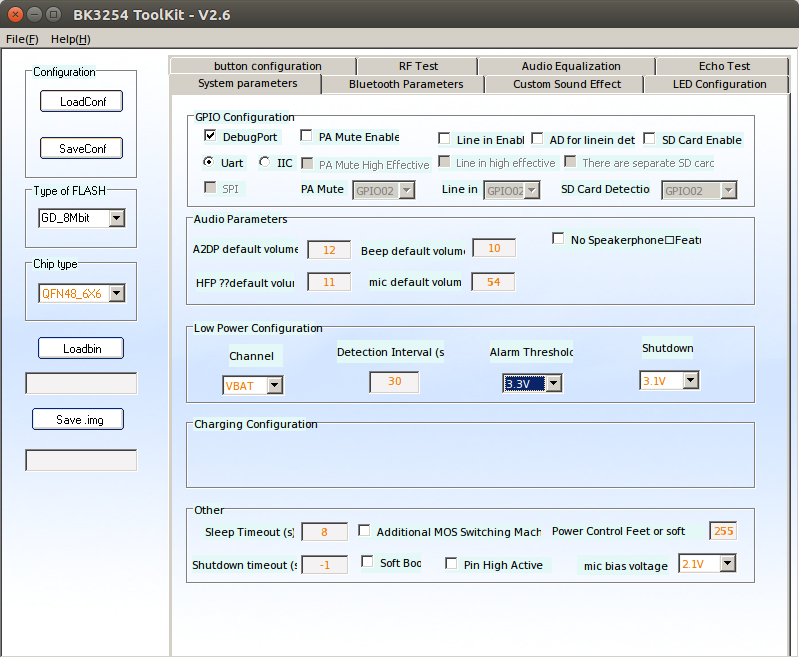Click the text field below Save .img
This screenshot has height=658, width=799.
point(82,460)
